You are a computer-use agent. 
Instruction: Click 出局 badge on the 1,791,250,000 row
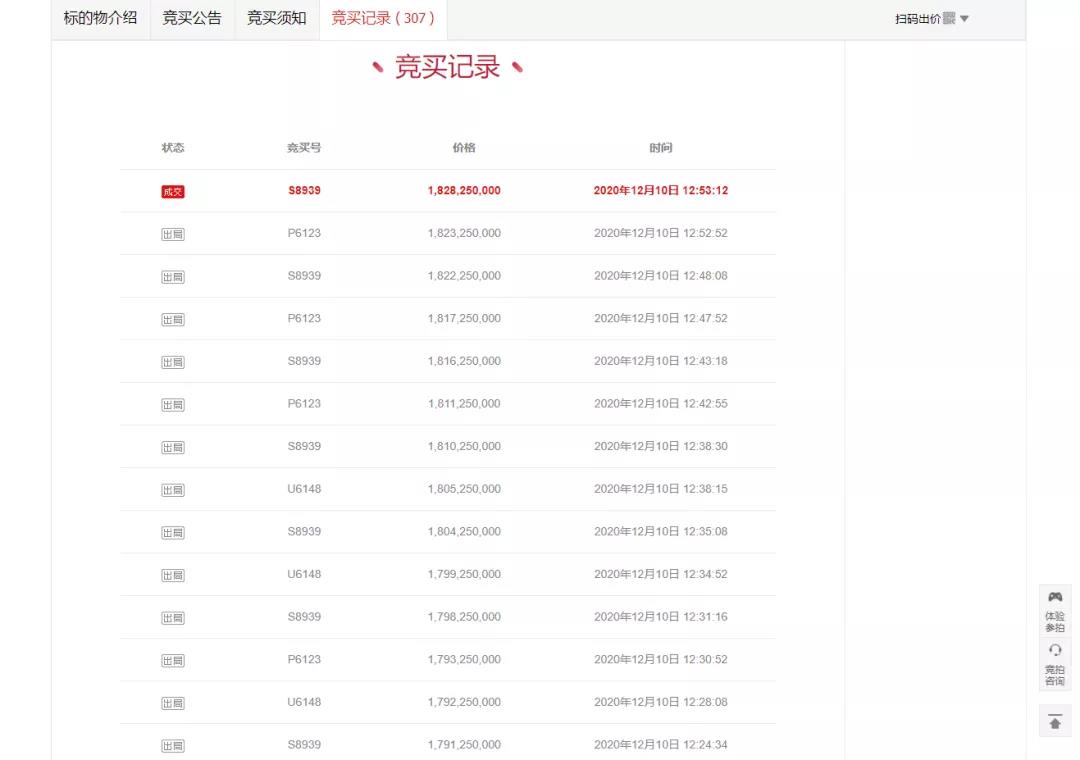click(x=173, y=746)
